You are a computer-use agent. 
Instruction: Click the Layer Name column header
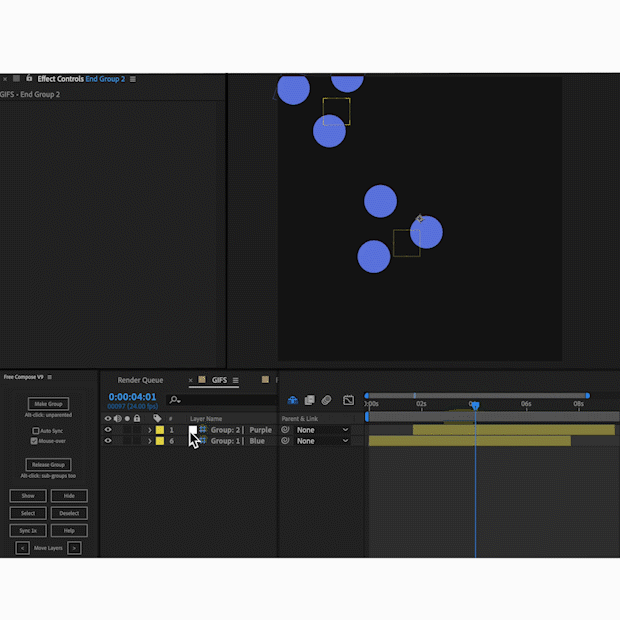click(206, 418)
